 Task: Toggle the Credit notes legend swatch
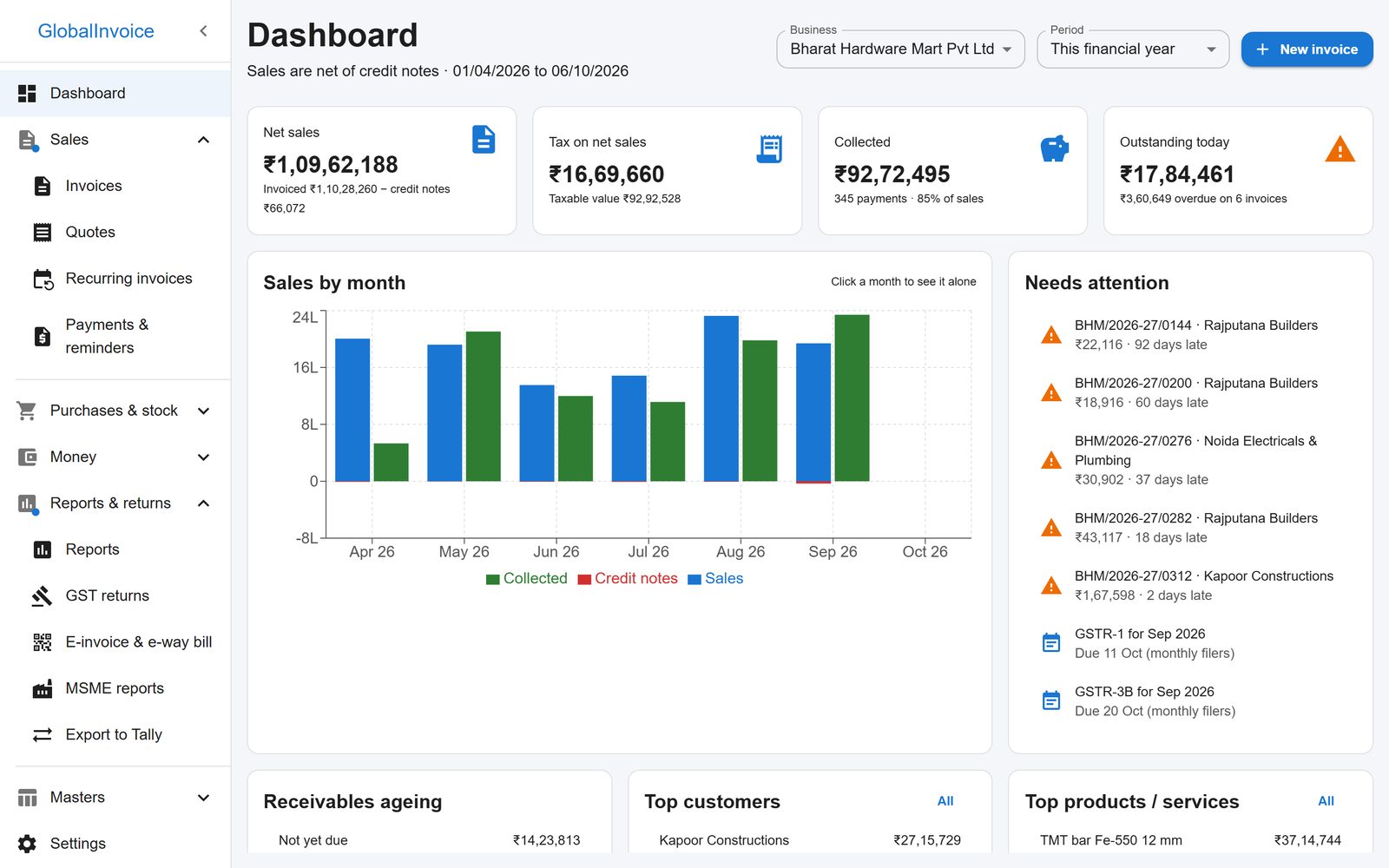point(584,579)
